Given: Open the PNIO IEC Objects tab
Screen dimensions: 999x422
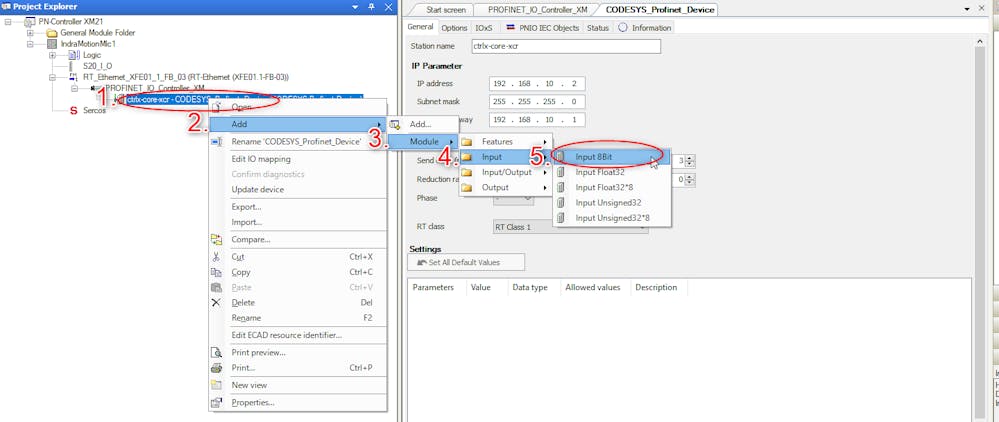Looking at the screenshot, I should pyautogui.click(x=542, y=27).
